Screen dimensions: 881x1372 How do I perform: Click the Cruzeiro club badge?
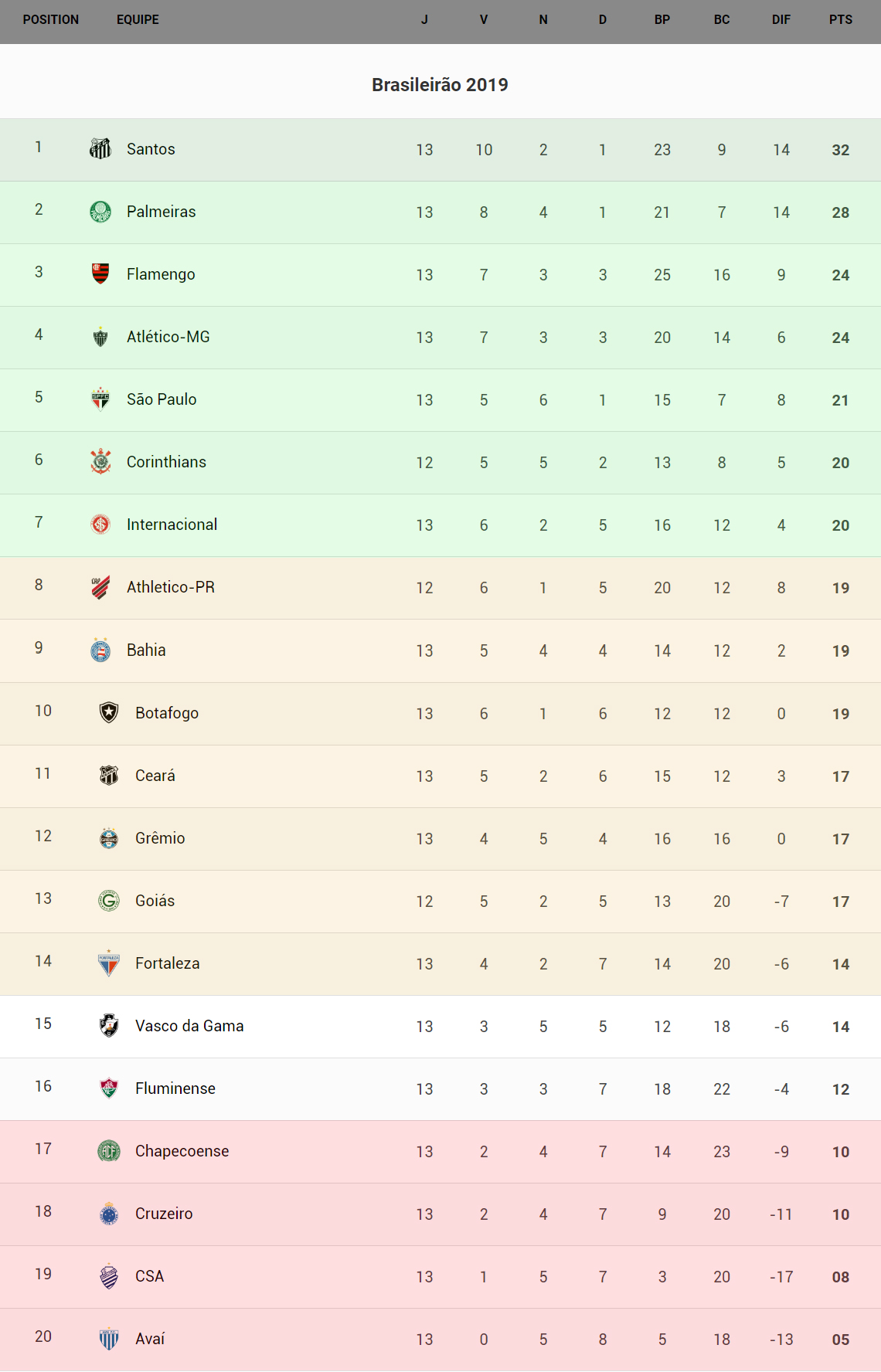coord(109,1213)
